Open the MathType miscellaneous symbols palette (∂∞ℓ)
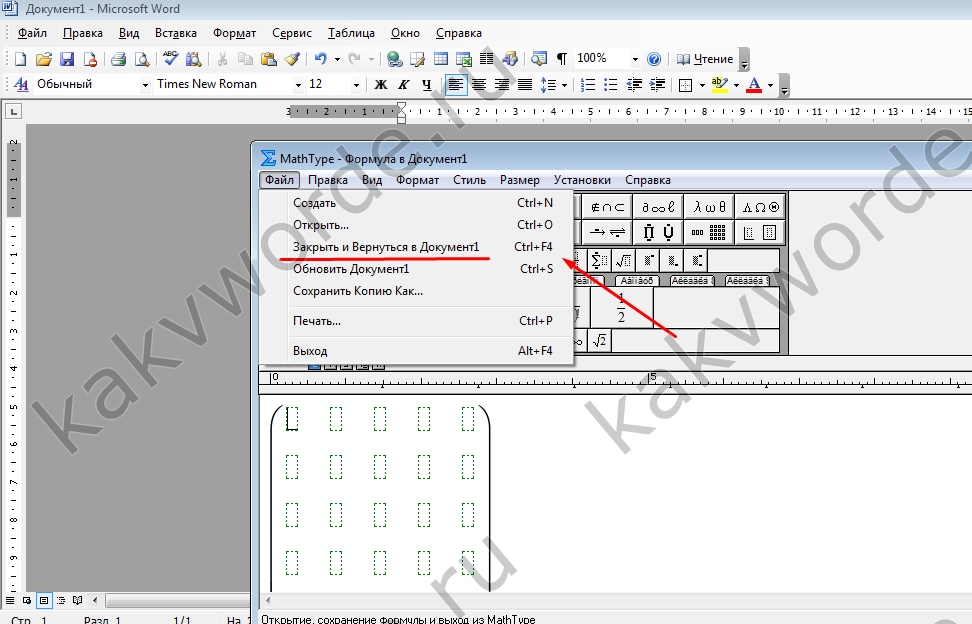 click(x=658, y=208)
